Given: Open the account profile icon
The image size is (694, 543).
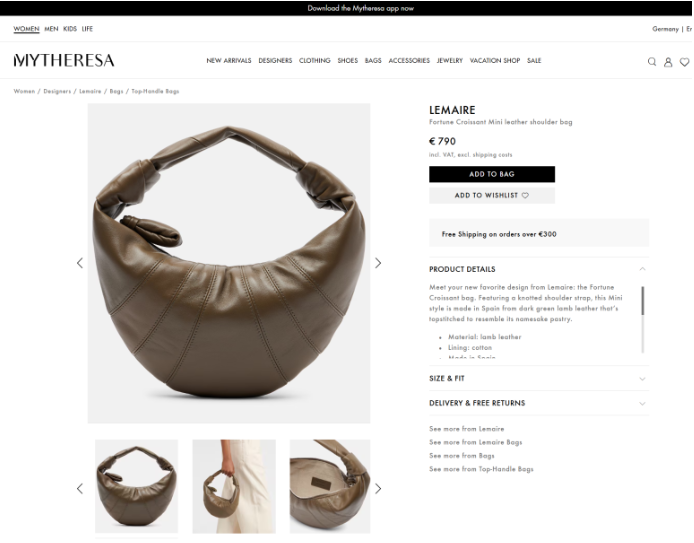Looking at the screenshot, I should point(668,62).
